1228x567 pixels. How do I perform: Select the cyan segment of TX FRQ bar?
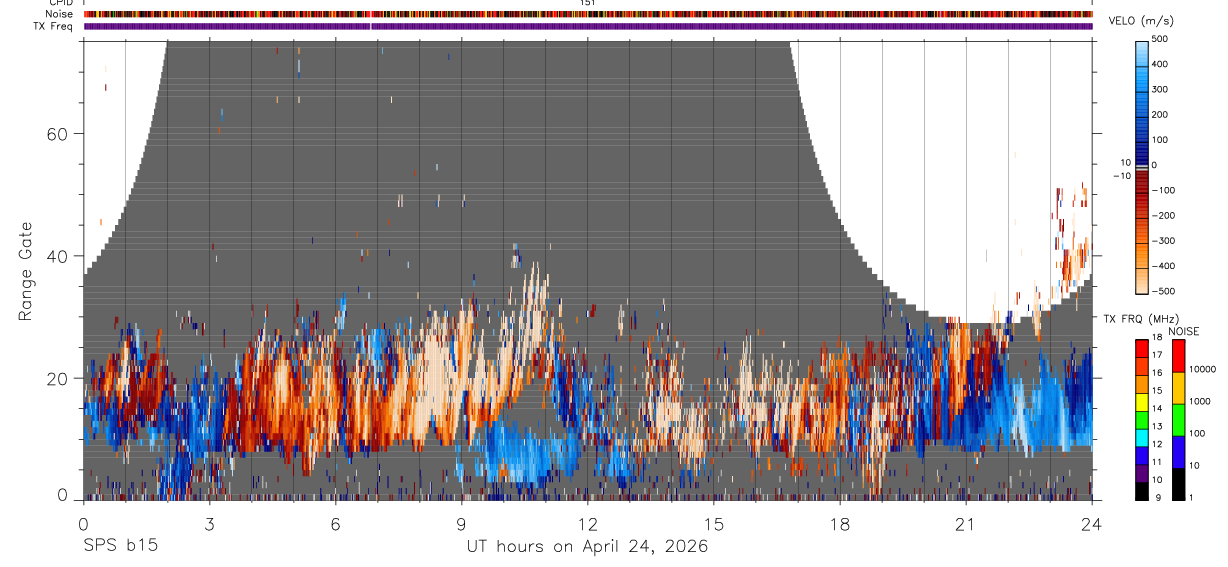click(x=1142, y=438)
